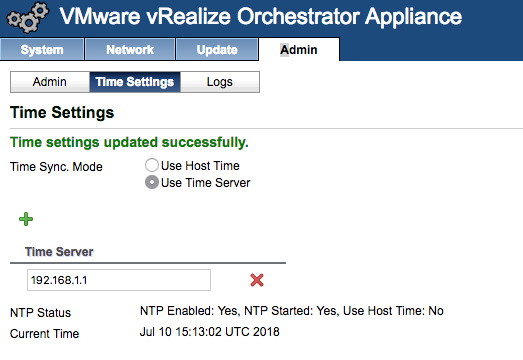Select Use Time Server radio button
Viewport: 523px width, 360px height.
point(152,182)
